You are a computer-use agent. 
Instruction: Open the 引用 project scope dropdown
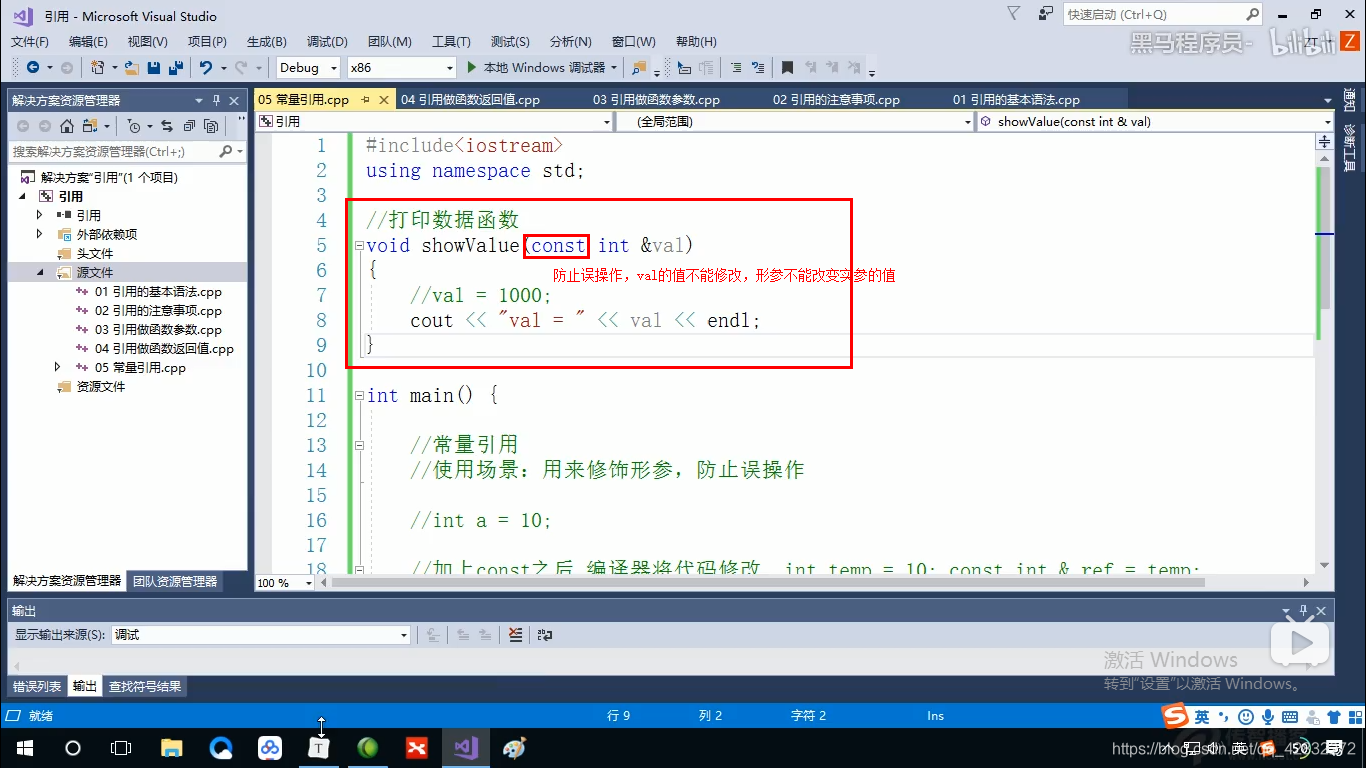tap(435, 121)
